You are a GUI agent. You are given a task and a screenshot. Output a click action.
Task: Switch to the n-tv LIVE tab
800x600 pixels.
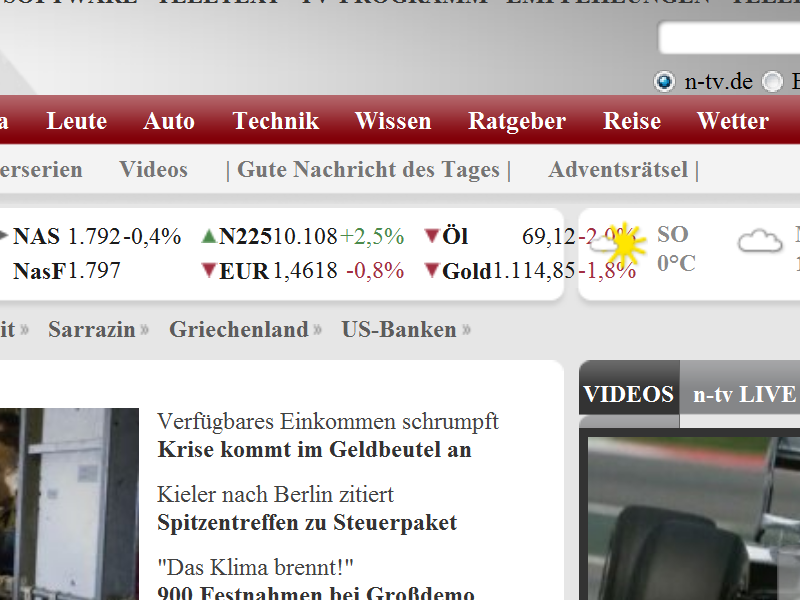(x=744, y=394)
